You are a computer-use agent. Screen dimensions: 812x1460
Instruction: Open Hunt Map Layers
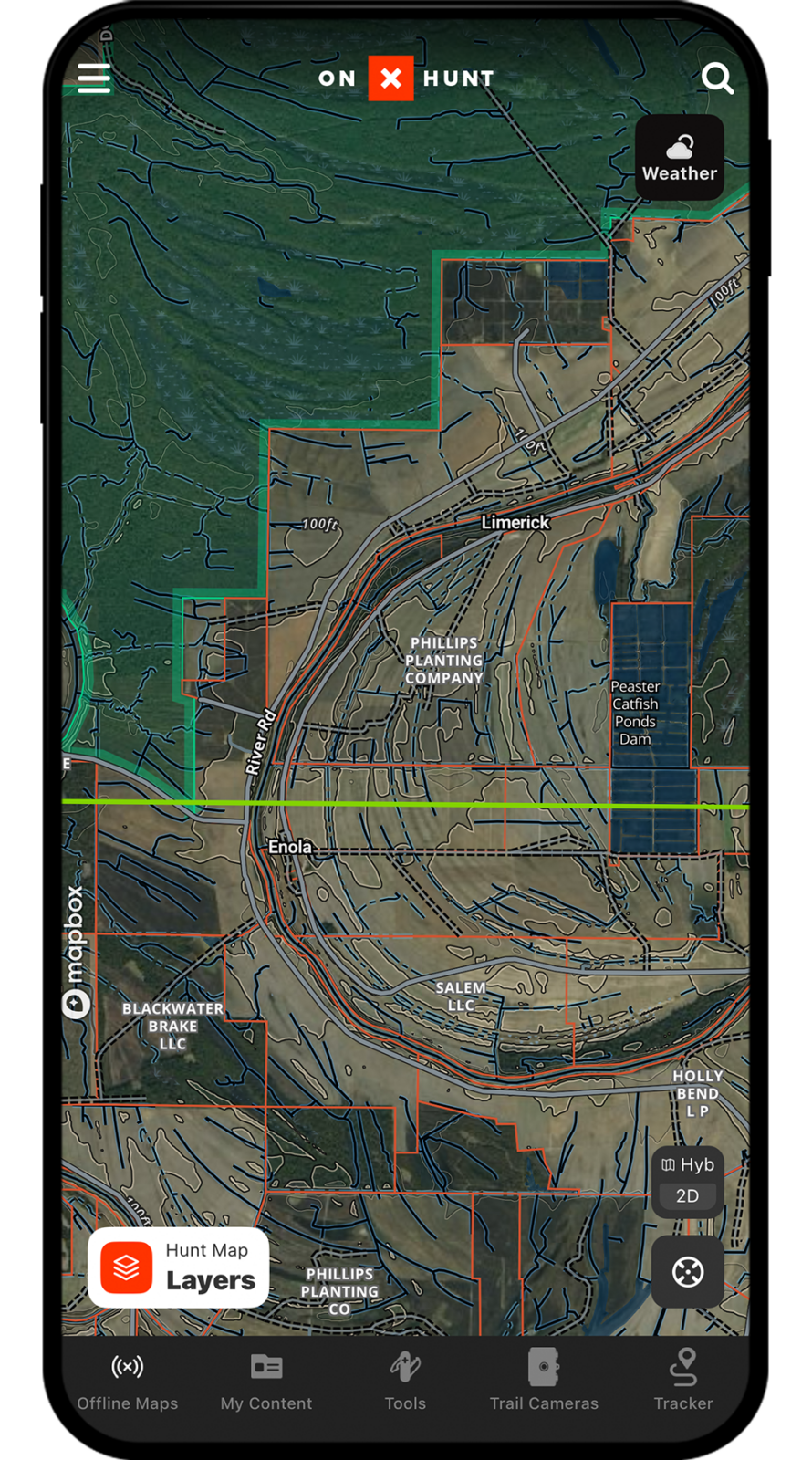[179, 1268]
